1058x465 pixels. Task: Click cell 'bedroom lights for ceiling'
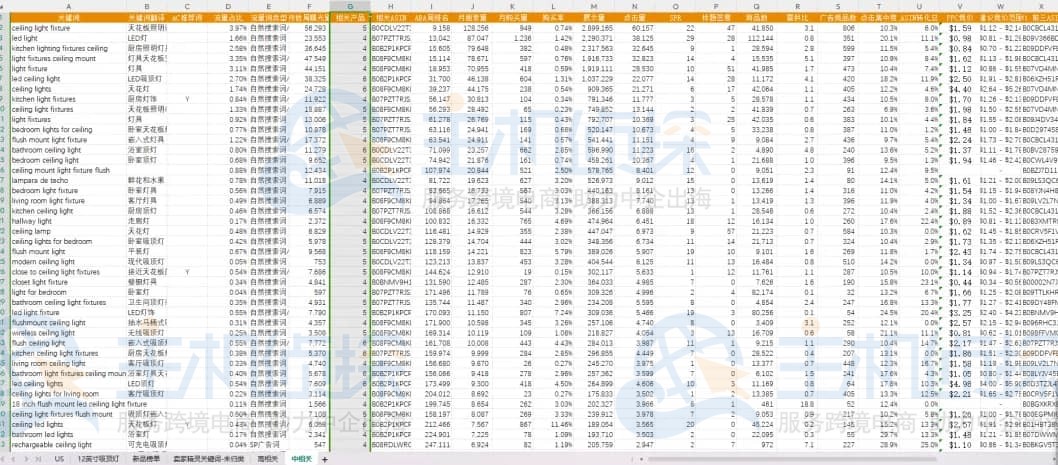click(x=67, y=130)
